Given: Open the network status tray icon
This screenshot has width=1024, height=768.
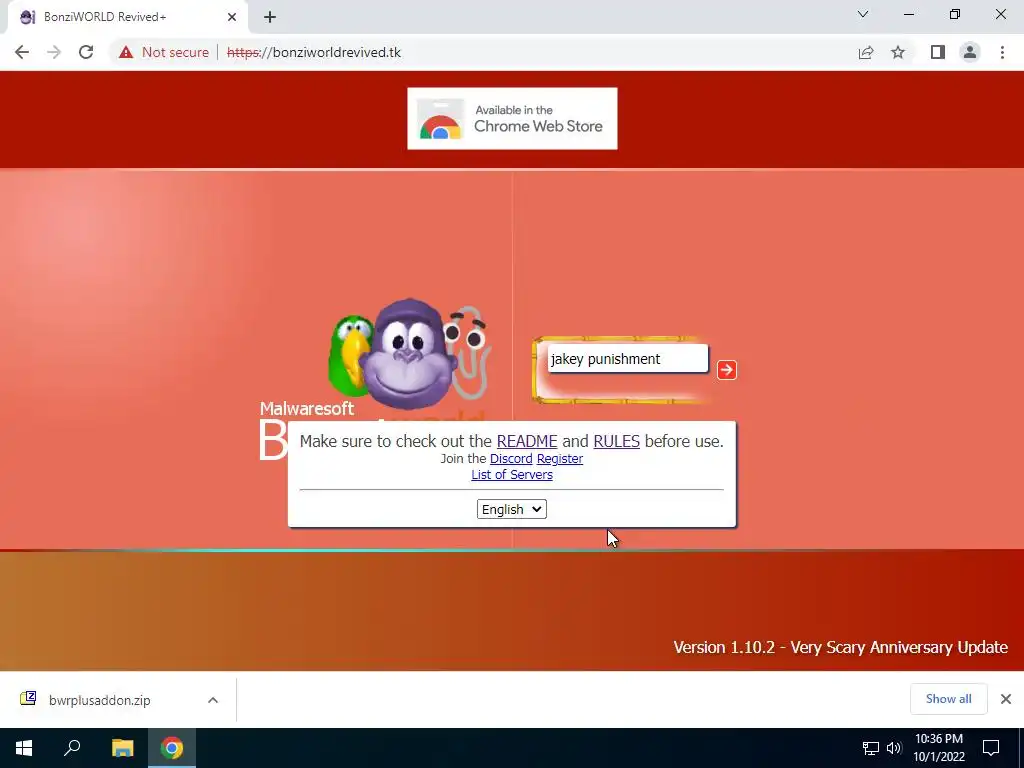Looking at the screenshot, I should [x=871, y=748].
